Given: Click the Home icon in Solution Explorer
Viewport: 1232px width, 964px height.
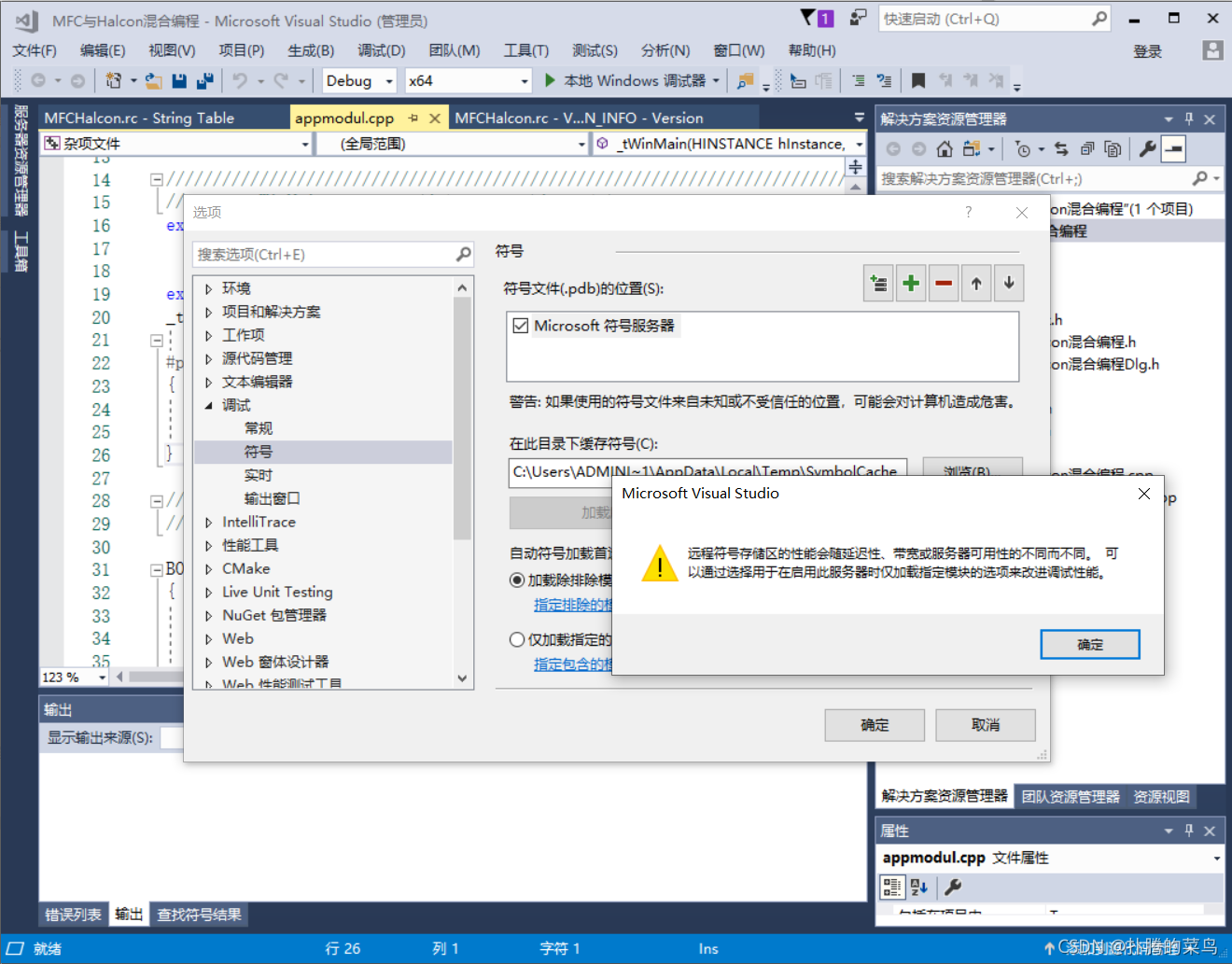Looking at the screenshot, I should coord(945,148).
